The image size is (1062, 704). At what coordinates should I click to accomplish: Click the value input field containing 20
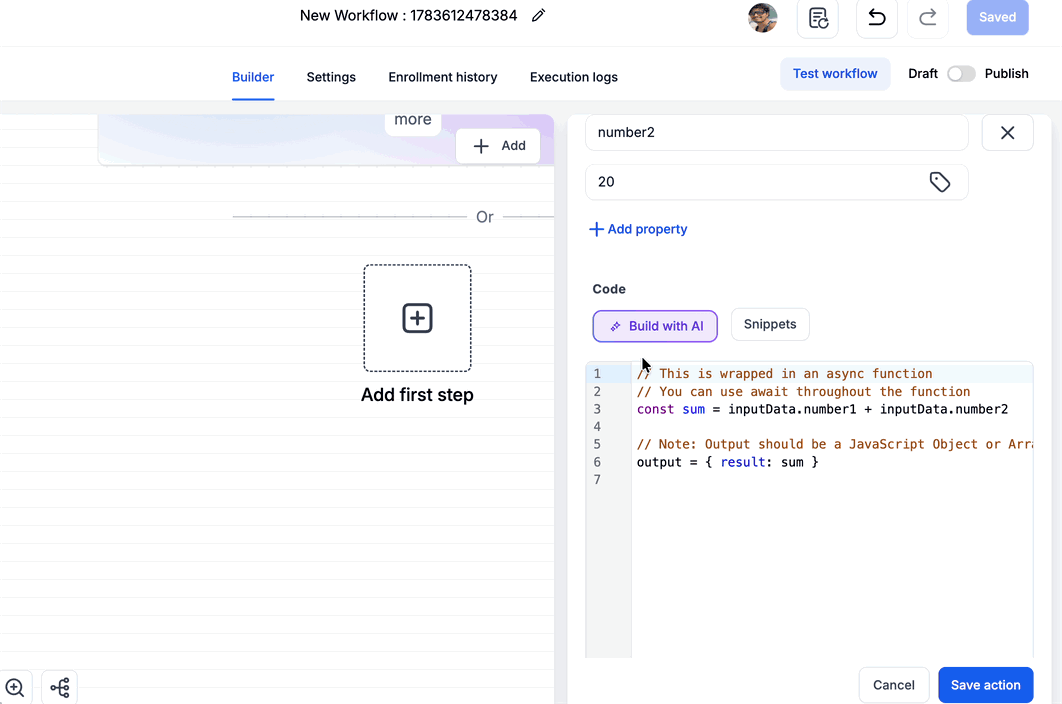click(x=776, y=182)
